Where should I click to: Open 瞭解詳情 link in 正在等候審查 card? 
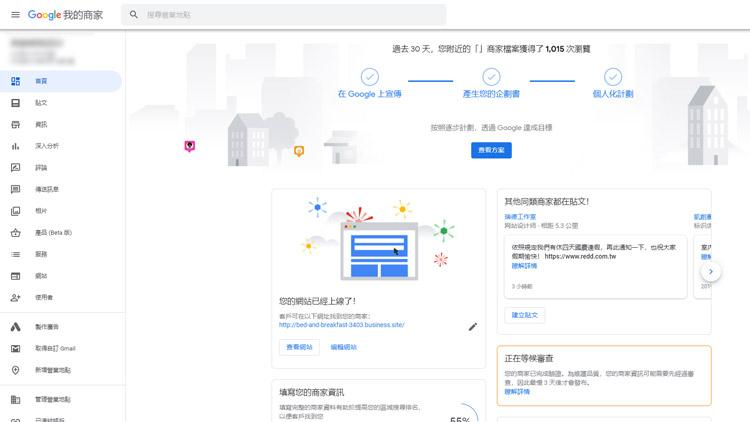517,392
